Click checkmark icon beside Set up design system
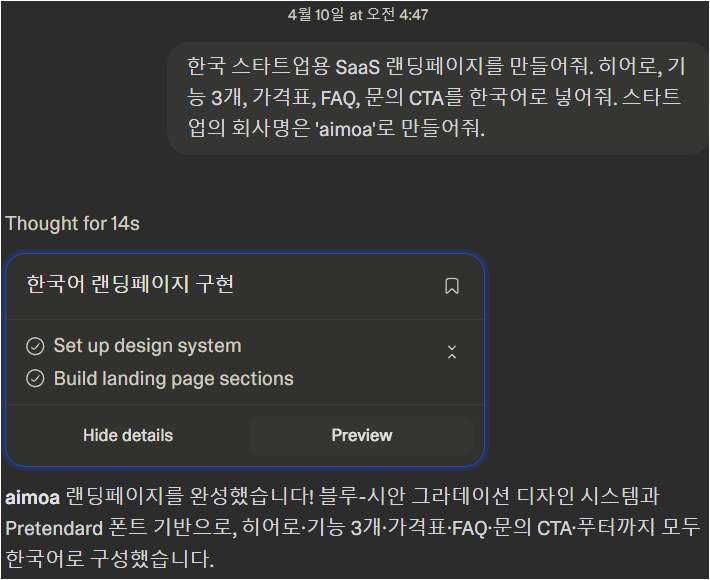Image resolution: width=710 pixels, height=580 pixels. pyautogui.click(x=35, y=346)
